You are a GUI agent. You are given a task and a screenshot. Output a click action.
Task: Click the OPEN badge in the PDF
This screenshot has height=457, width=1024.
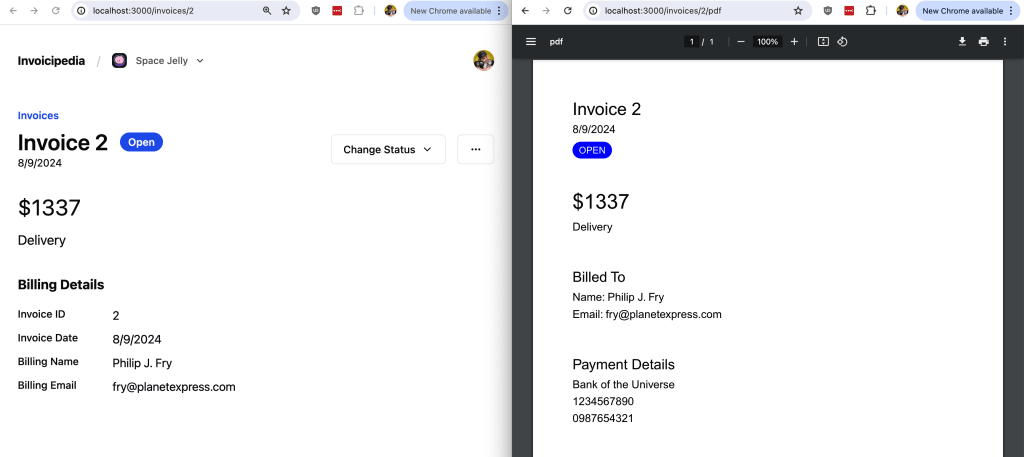tap(592, 150)
